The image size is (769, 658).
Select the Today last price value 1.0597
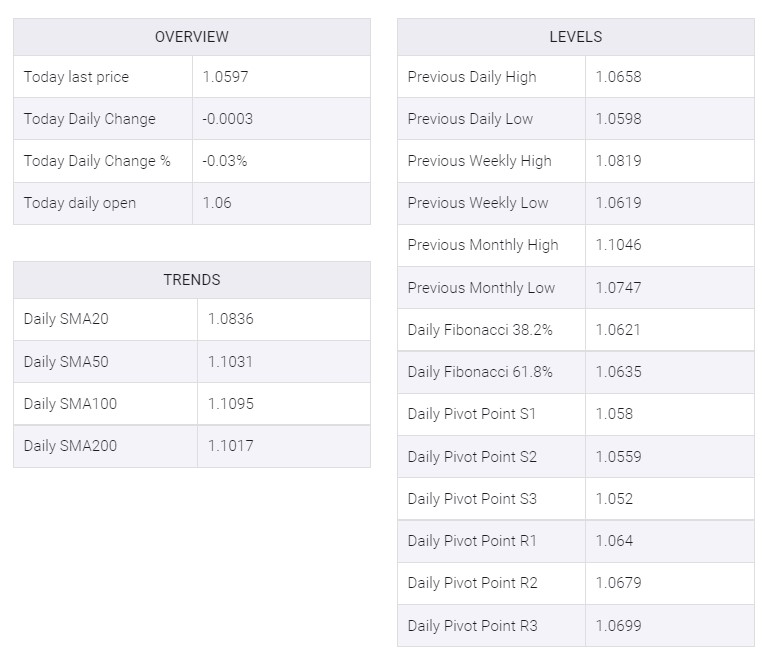226,77
